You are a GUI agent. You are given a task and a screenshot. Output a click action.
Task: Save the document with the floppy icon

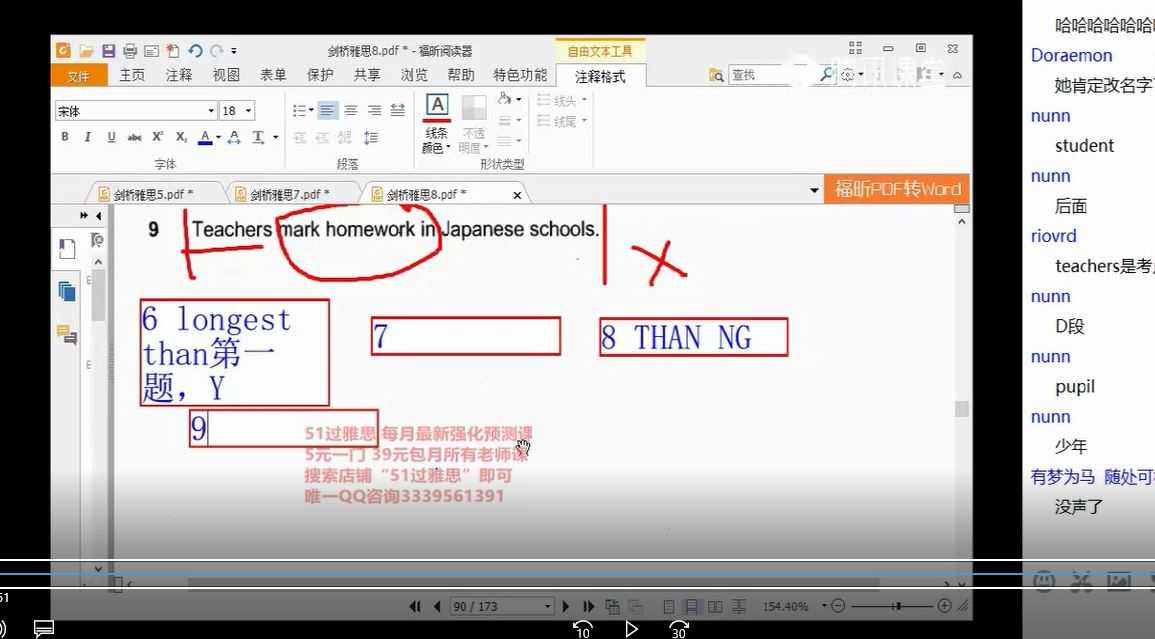(x=108, y=51)
